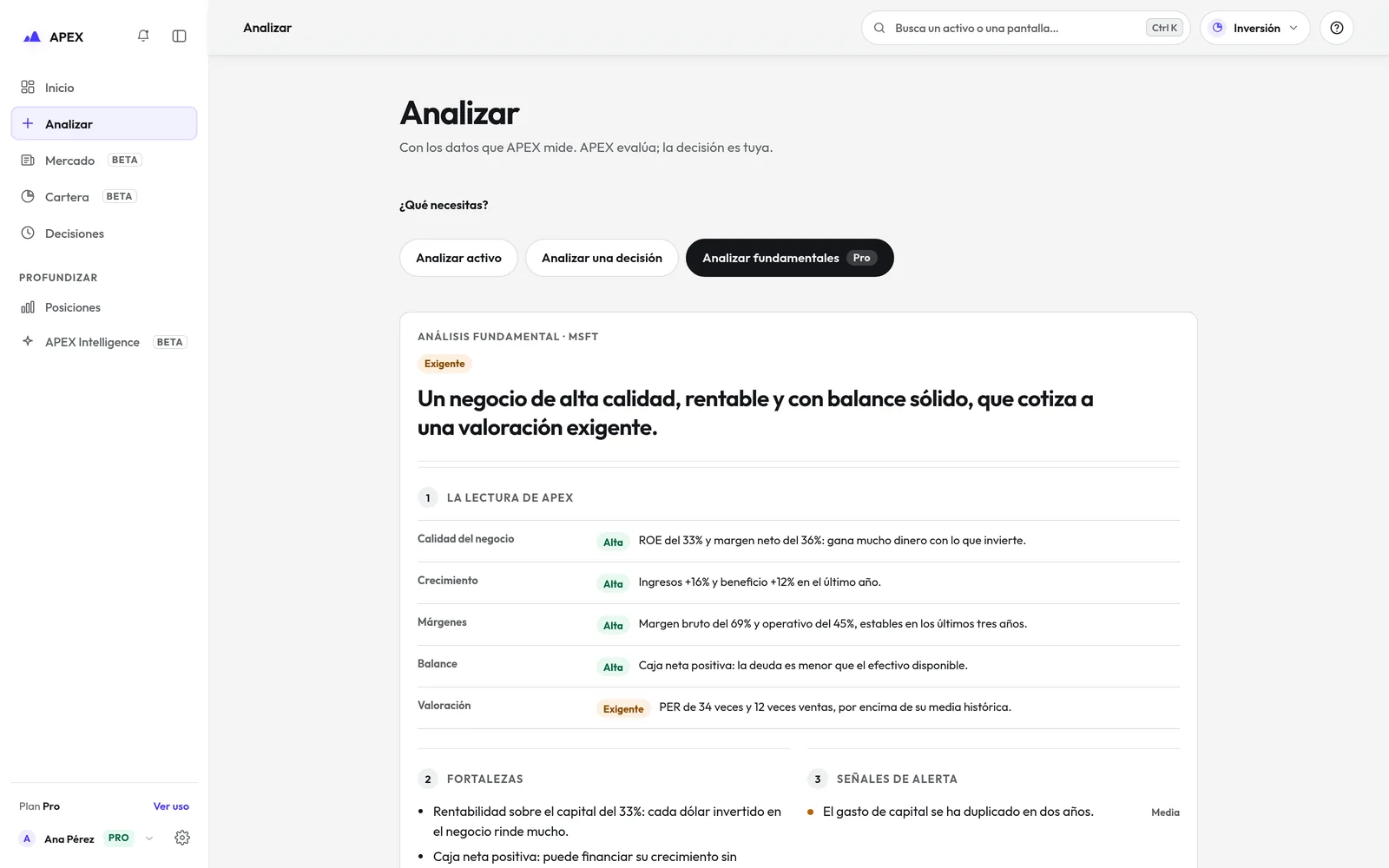Select Analizar fundamentales Pro option
Screen dimensions: 1389x868
pyautogui.click(x=790, y=258)
